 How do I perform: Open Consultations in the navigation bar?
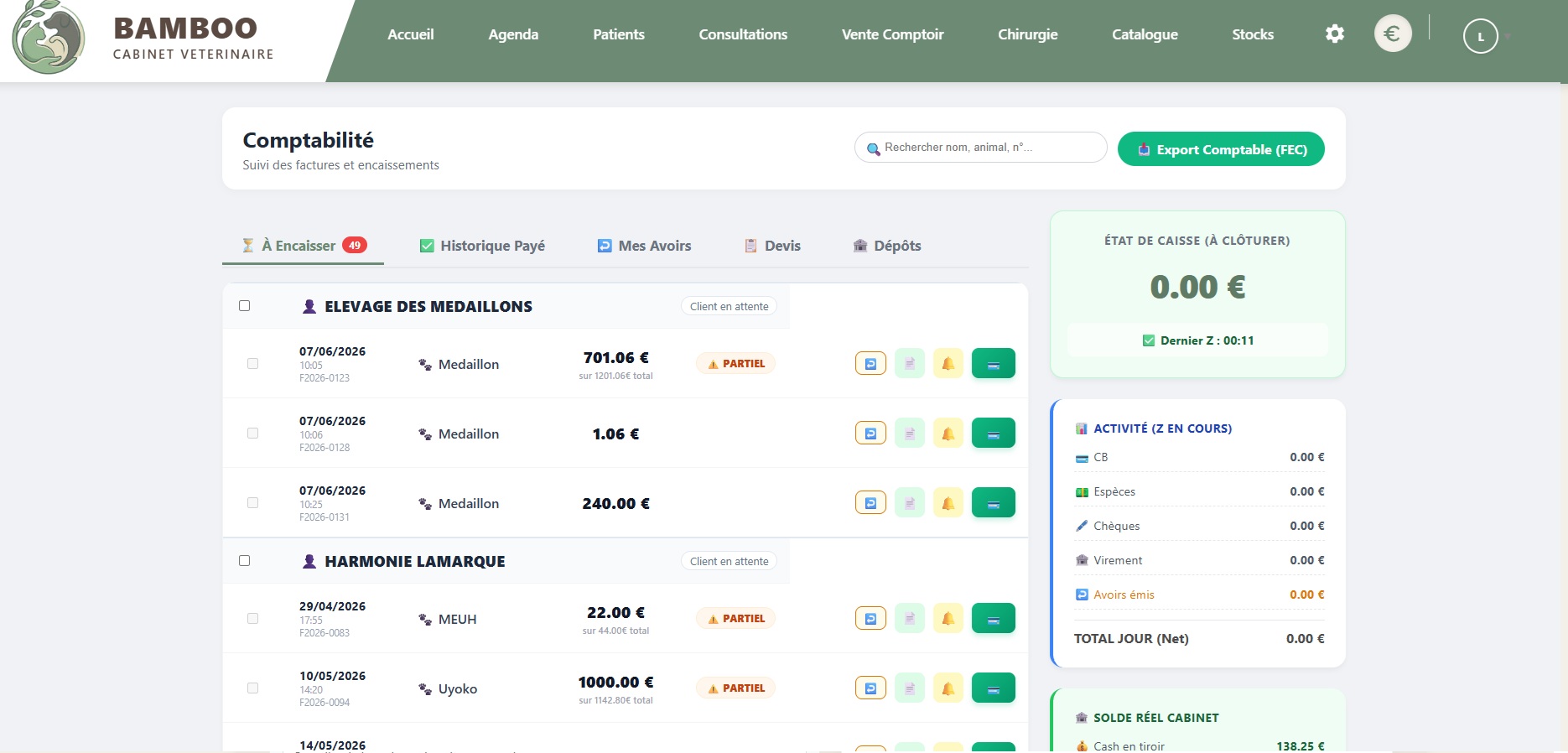click(743, 34)
